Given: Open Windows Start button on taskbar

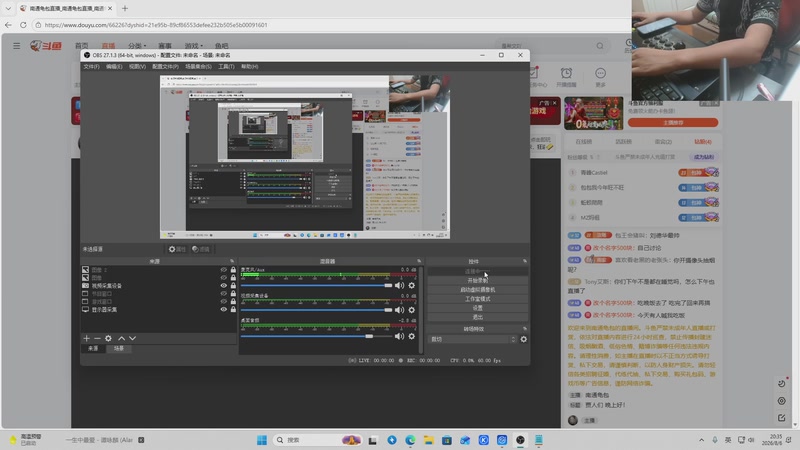Looking at the screenshot, I should (262, 440).
